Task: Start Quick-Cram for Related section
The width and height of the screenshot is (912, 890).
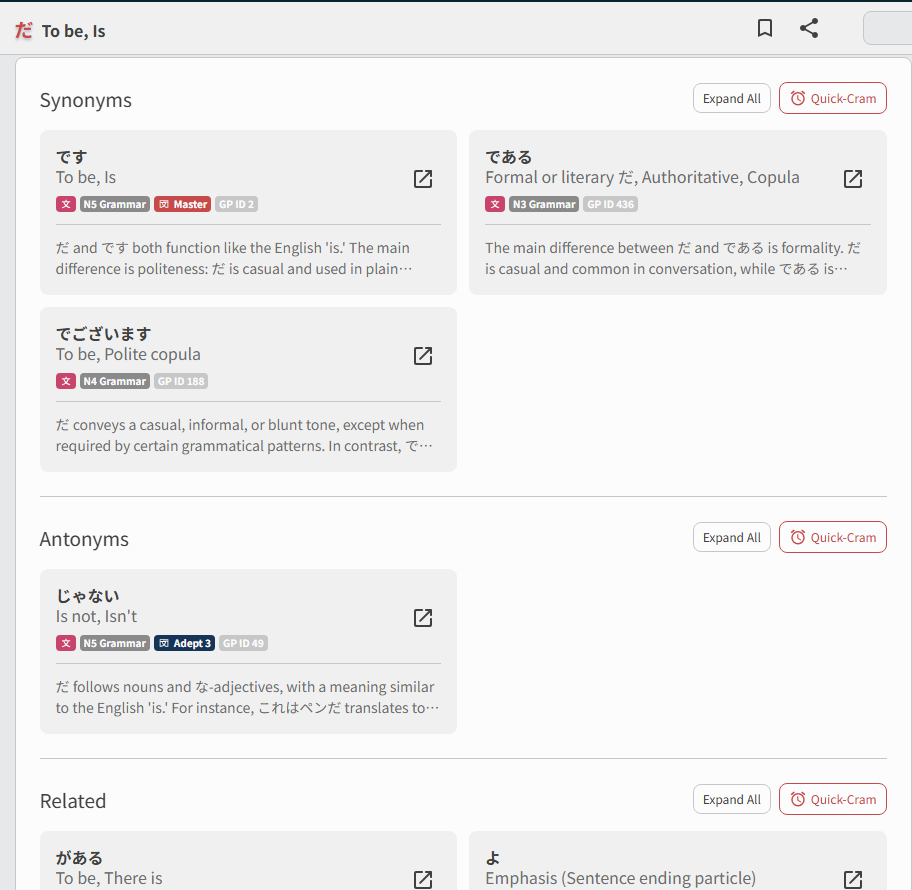Action: point(832,800)
